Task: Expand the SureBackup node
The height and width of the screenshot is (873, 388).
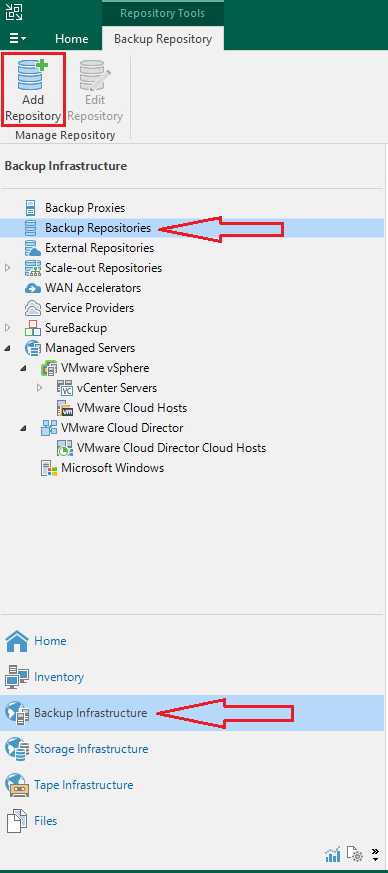Action: coord(7,328)
